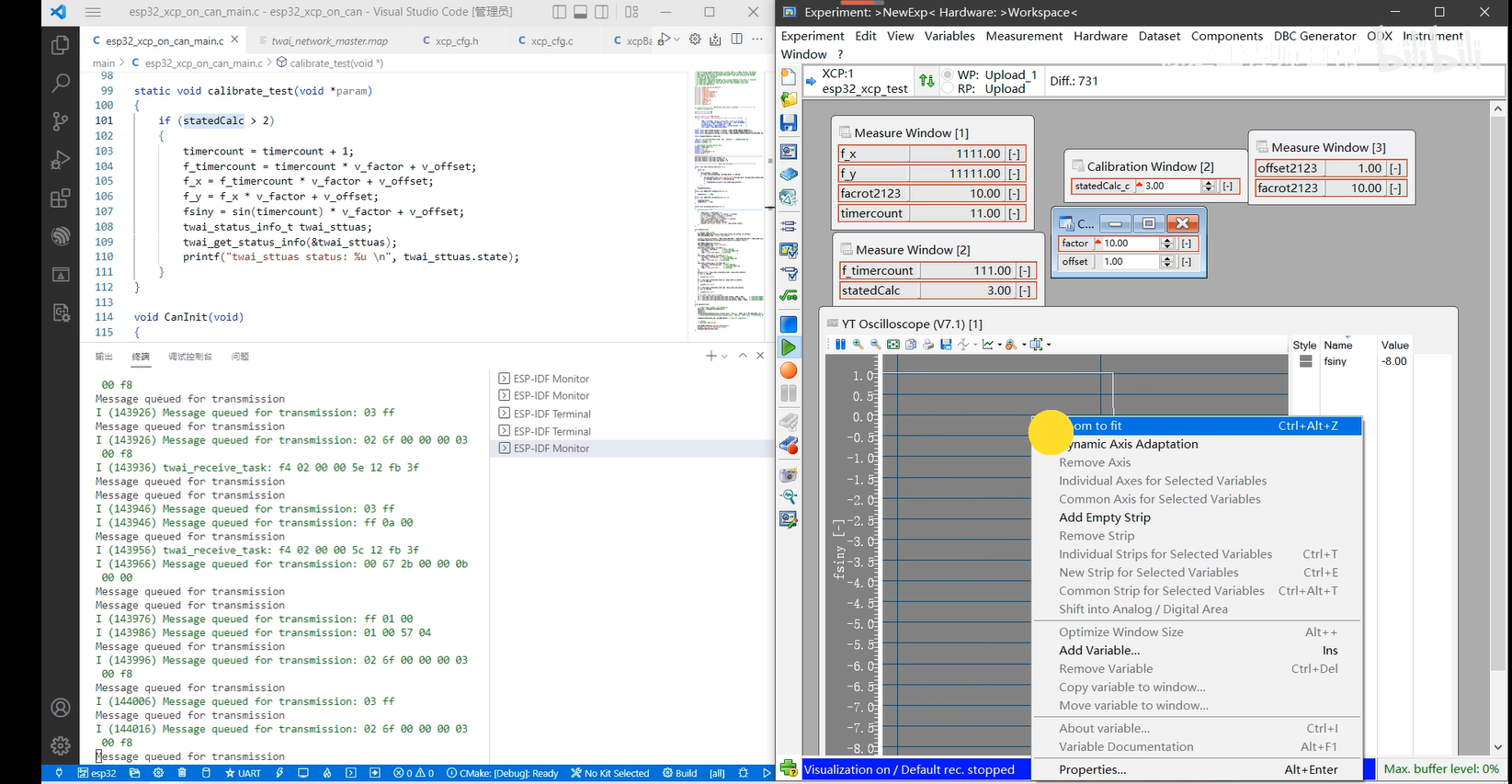Image resolution: width=1512 pixels, height=784 pixels.
Task: Switch to the twai_network_master.map tab
Action: 329,40
